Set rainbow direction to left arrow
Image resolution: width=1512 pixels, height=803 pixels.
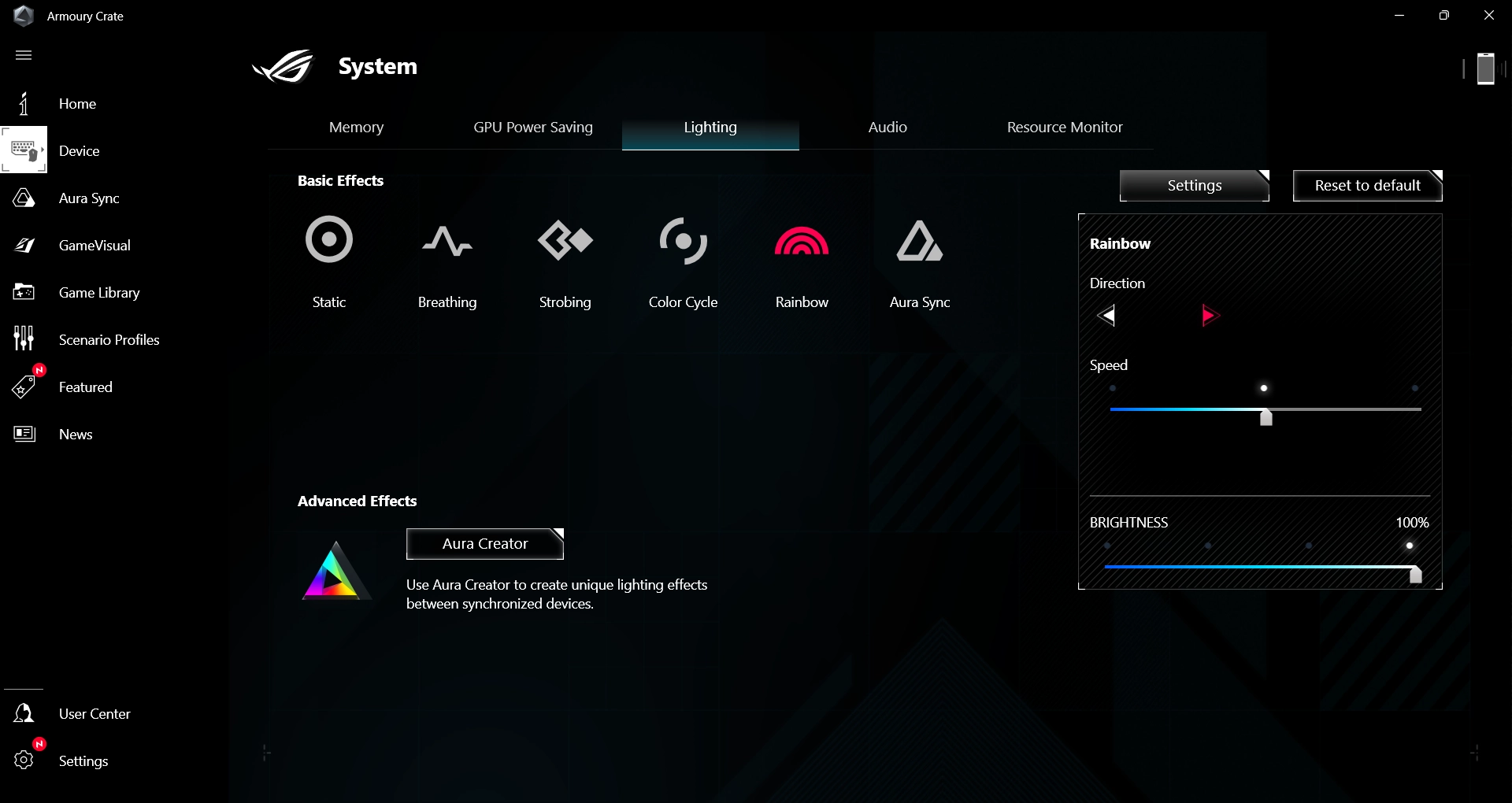pos(1106,316)
